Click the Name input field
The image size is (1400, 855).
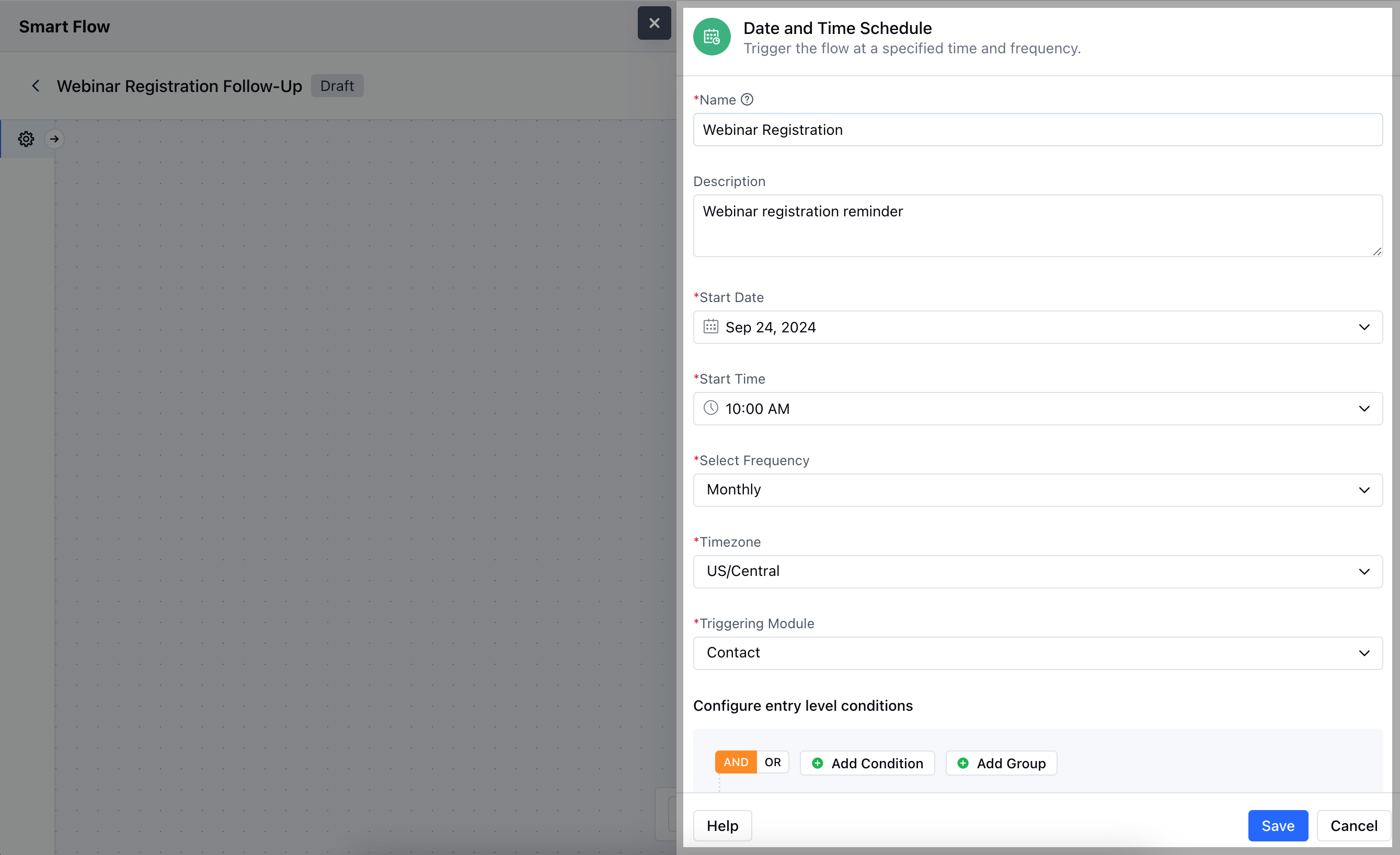coord(1037,130)
